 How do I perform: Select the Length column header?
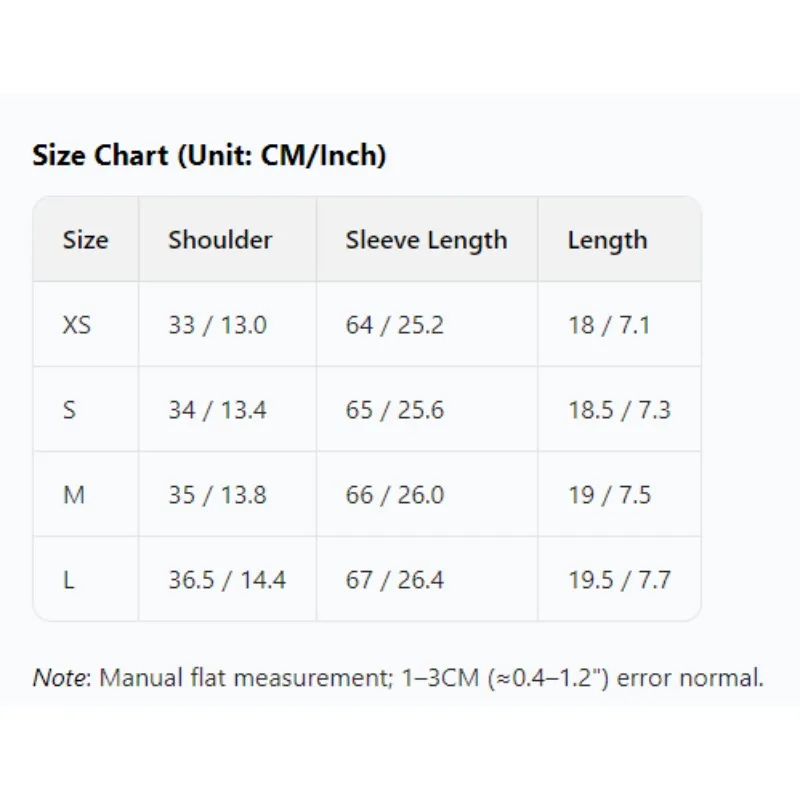[607, 240]
